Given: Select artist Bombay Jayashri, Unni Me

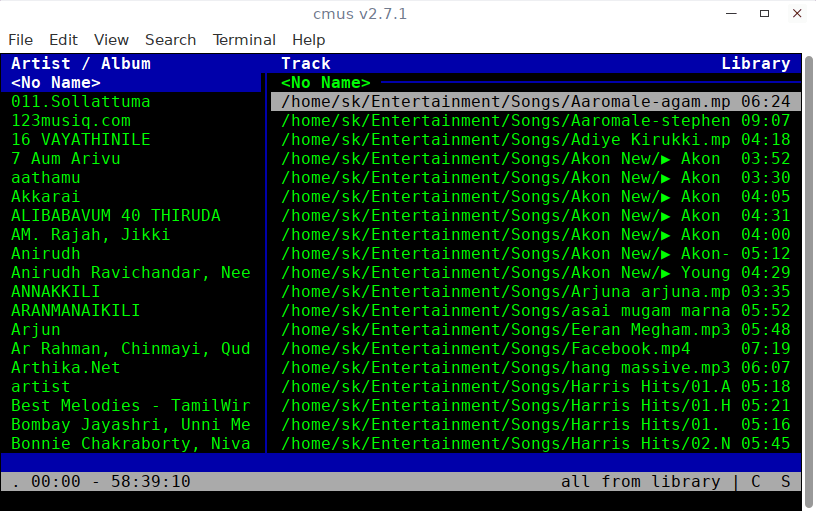Looking at the screenshot, I should click(131, 425).
